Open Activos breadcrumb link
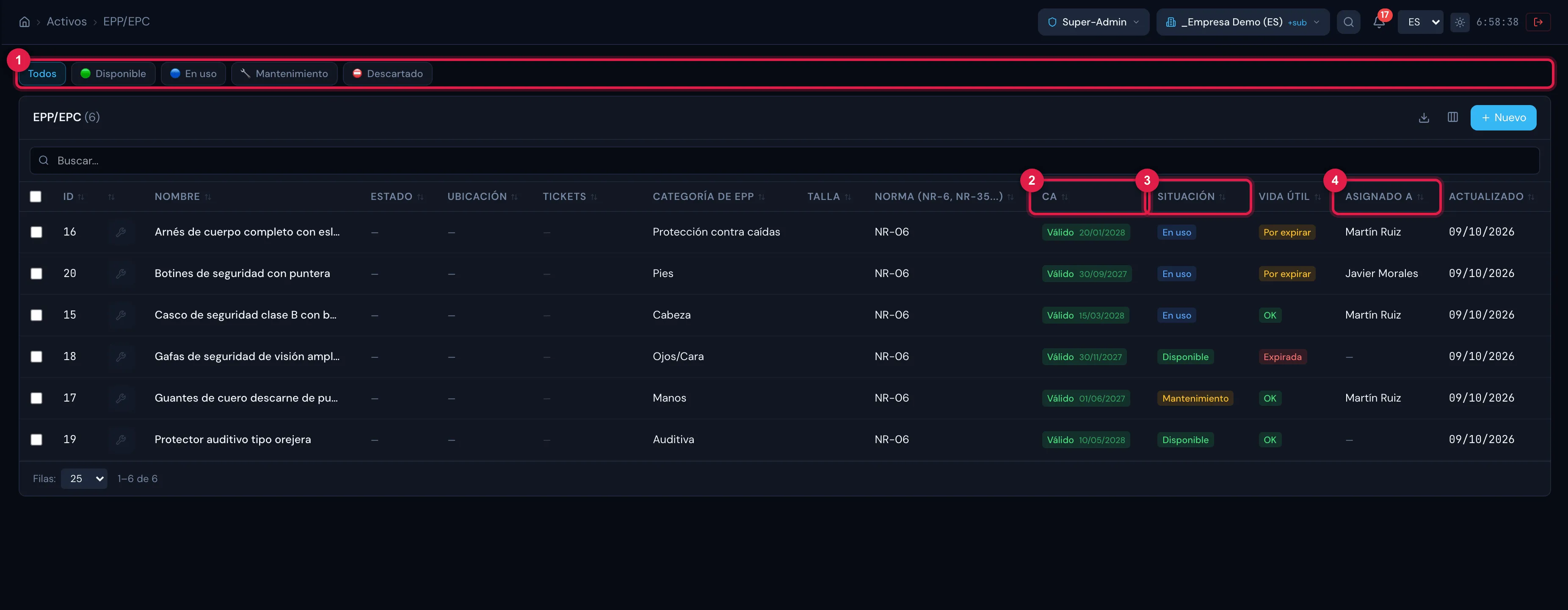1568x610 pixels. pos(67,22)
